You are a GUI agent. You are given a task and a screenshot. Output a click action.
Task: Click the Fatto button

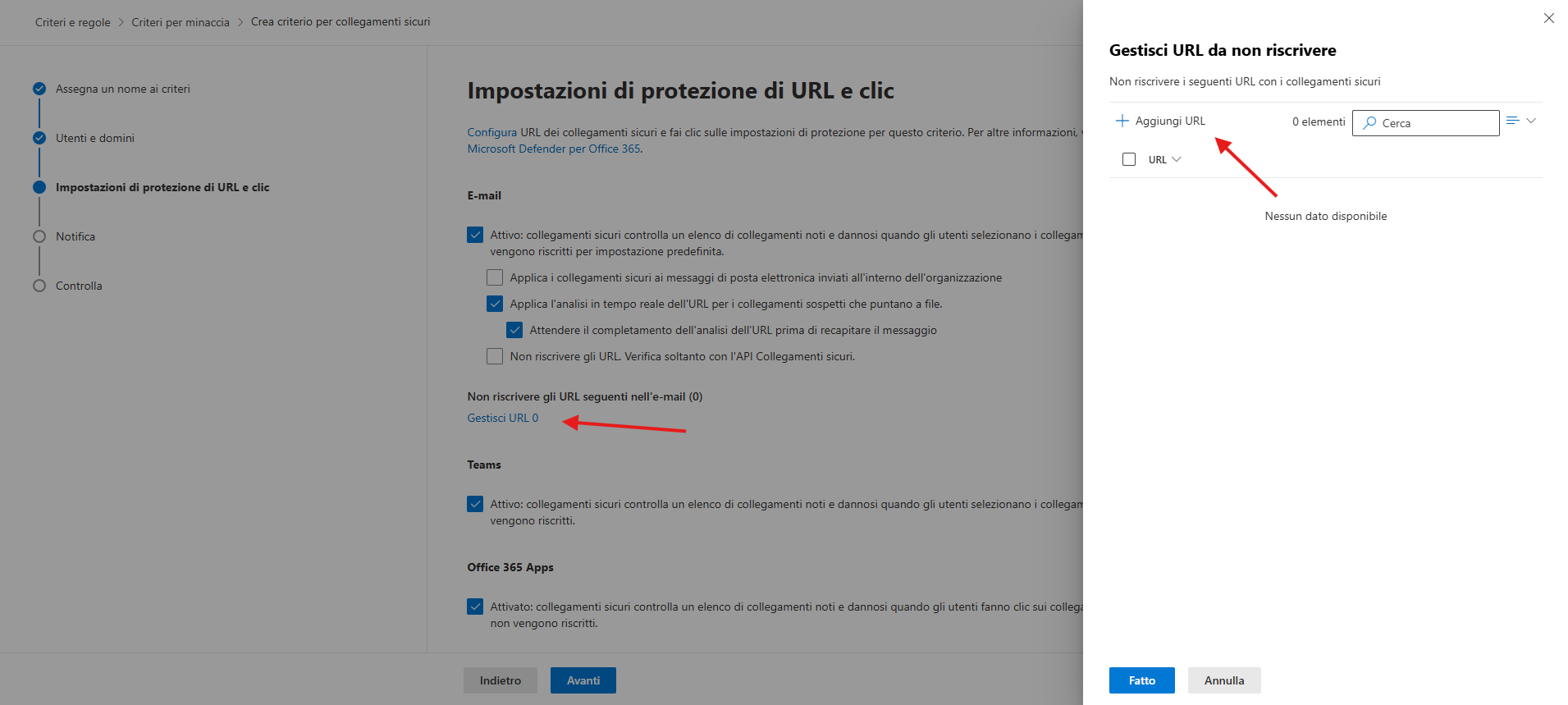[x=1142, y=680]
